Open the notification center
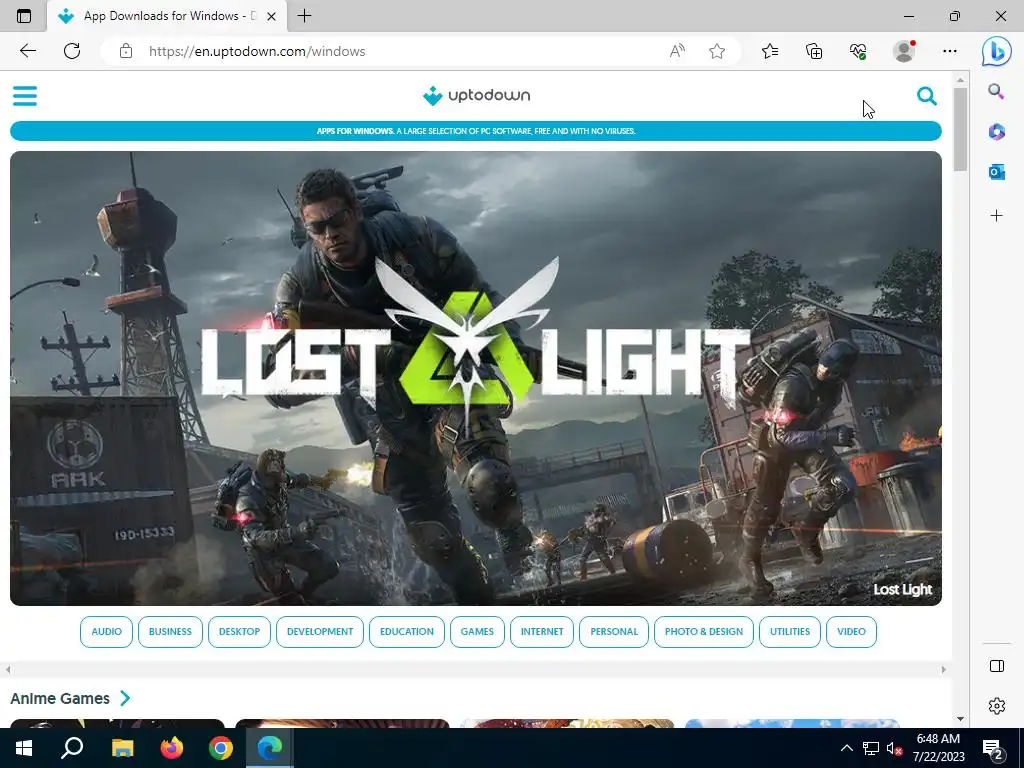 [x=993, y=748]
